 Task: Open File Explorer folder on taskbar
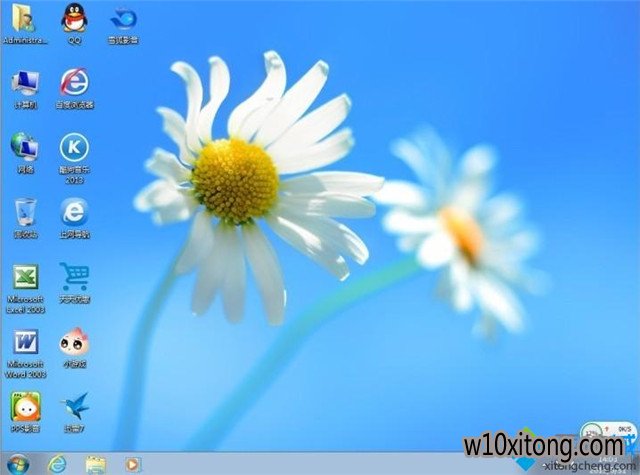click(96, 463)
